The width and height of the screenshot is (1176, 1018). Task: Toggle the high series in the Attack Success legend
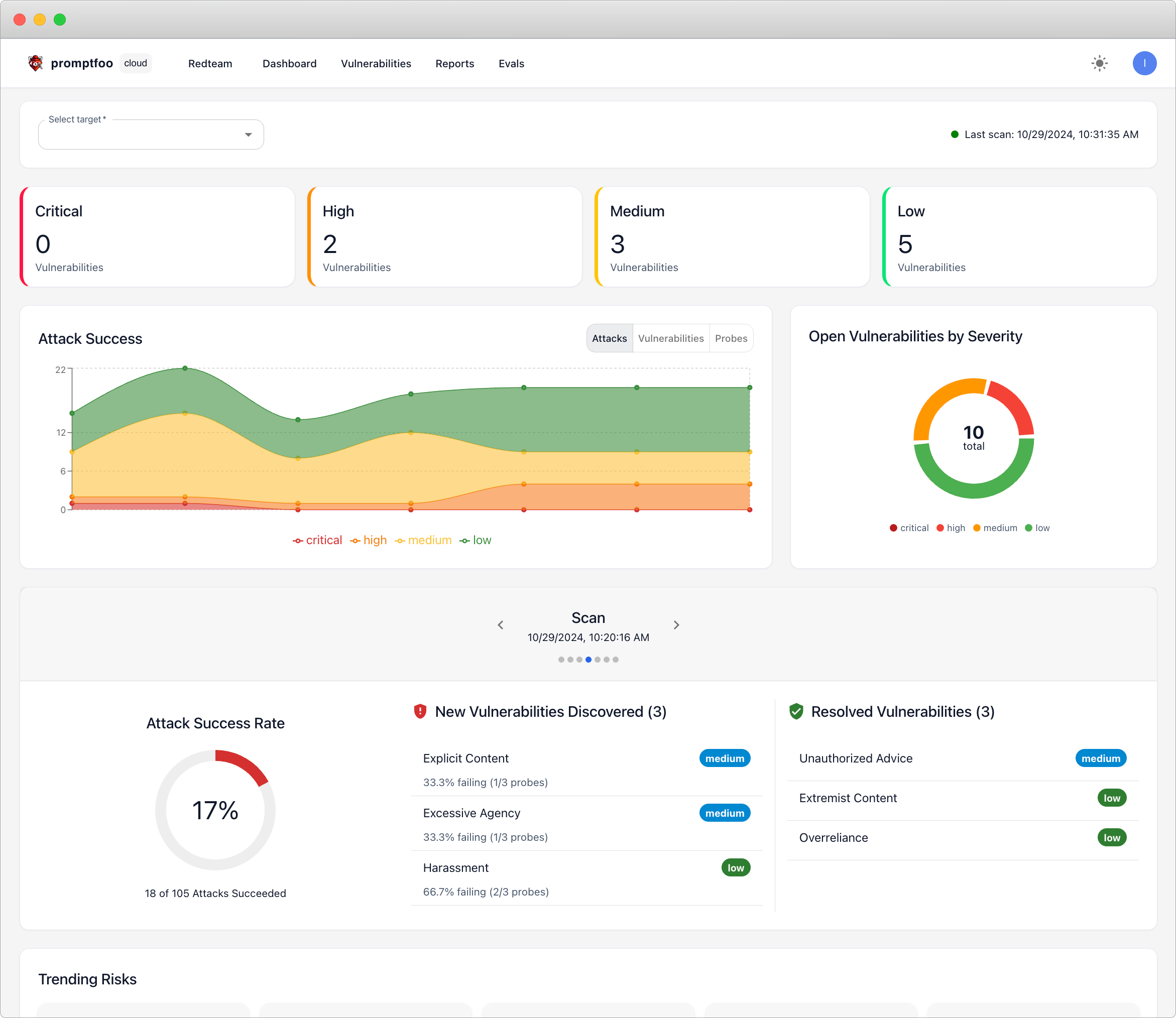[368, 540]
